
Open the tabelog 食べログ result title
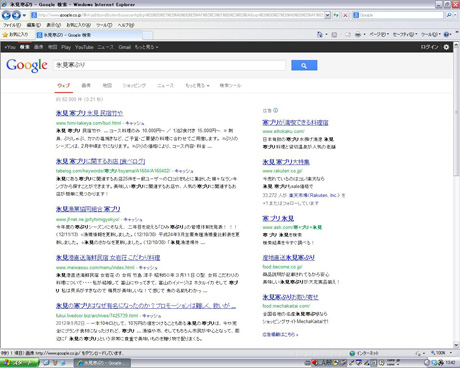click(x=100, y=161)
